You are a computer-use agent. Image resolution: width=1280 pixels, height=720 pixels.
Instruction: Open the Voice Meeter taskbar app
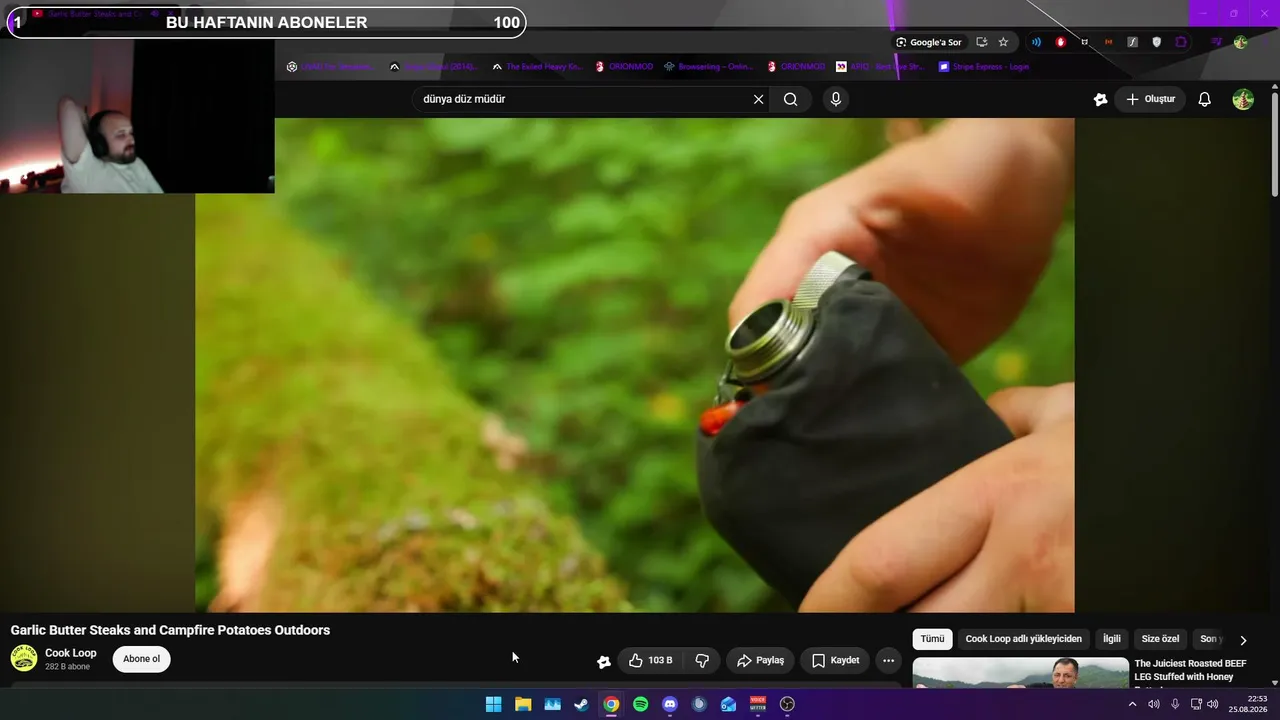(758, 704)
